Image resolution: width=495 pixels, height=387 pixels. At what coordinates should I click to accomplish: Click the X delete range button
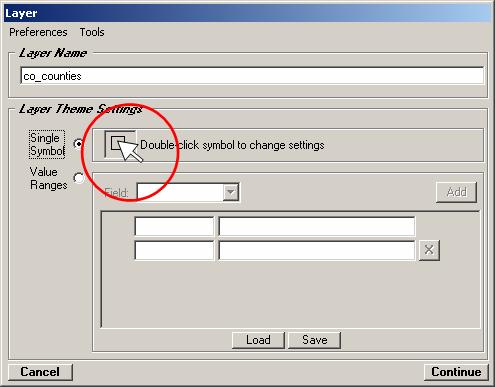tap(429, 250)
